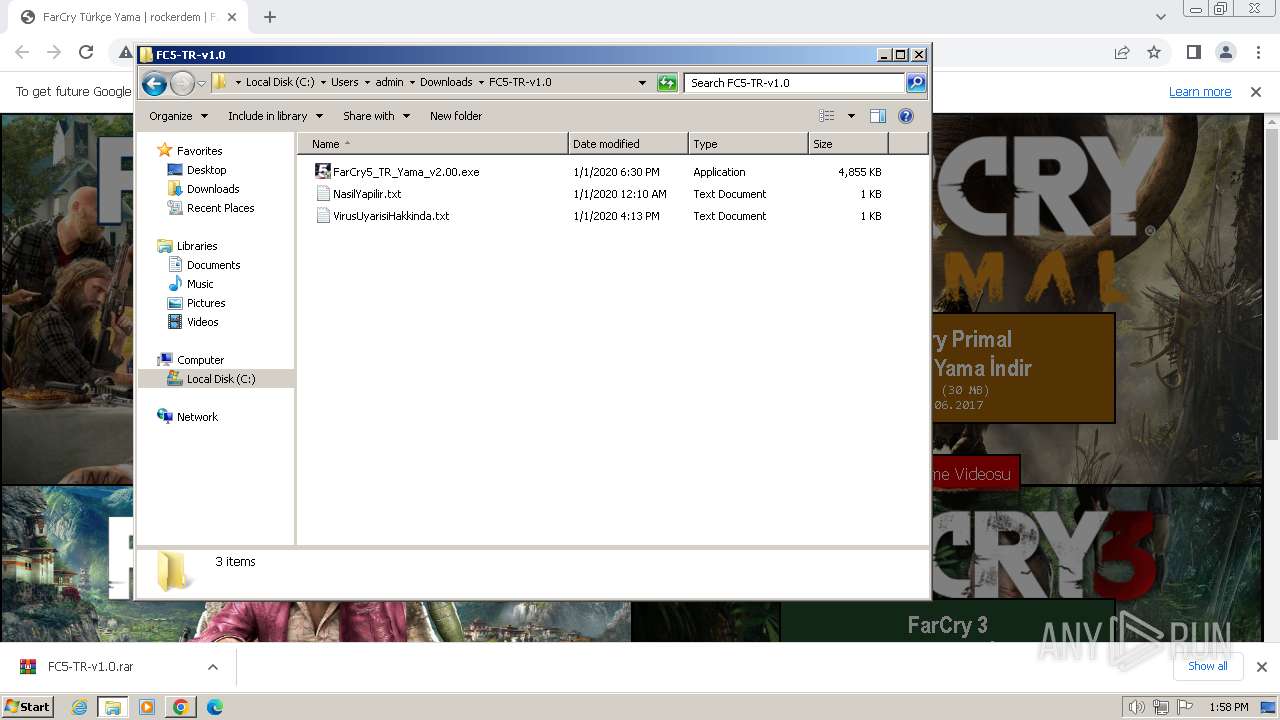Image resolution: width=1280 pixels, height=720 pixels.
Task: Click Users in the address breadcrumb
Action: [345, 83]
